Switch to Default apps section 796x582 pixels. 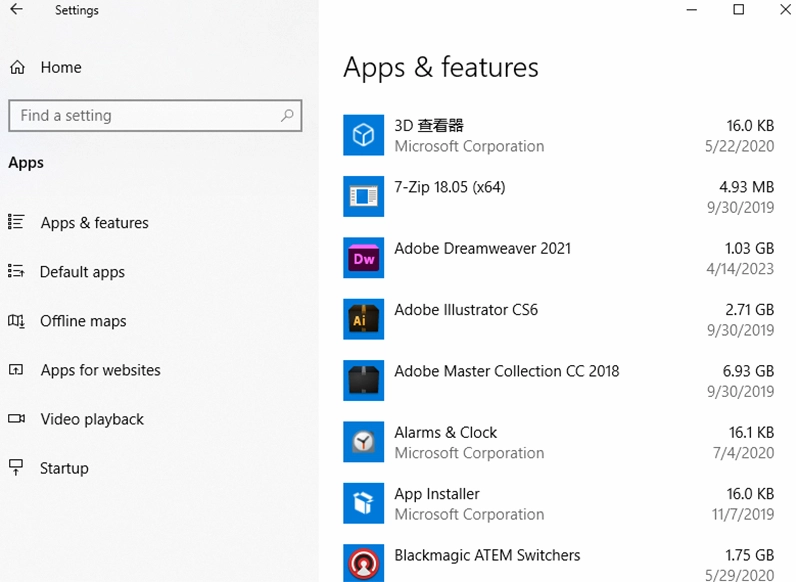click(82, 272)
